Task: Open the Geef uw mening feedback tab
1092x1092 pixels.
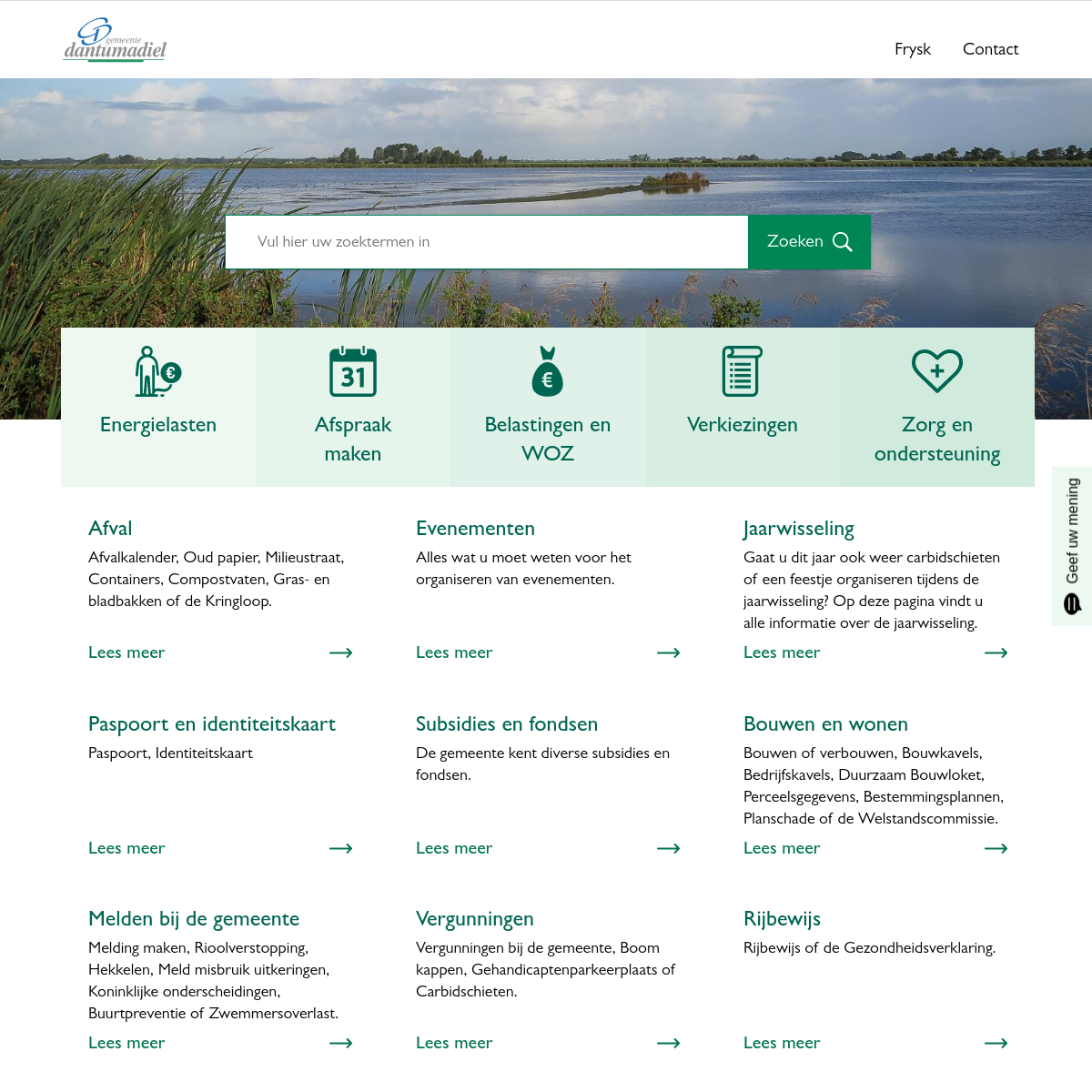Action: pos(1072,546)
